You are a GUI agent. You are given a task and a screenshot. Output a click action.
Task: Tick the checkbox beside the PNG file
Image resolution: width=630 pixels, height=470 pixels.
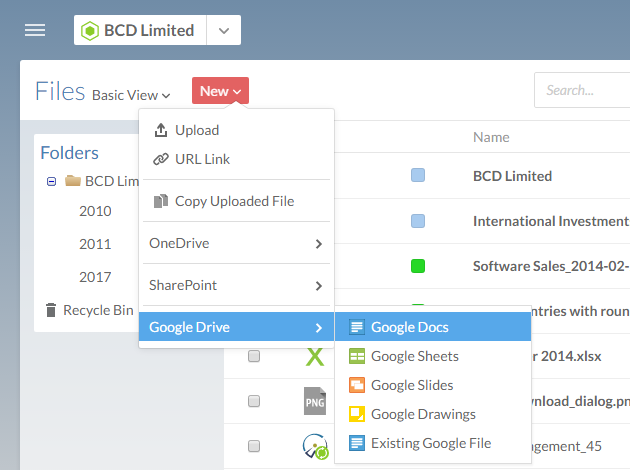[254, 401]
